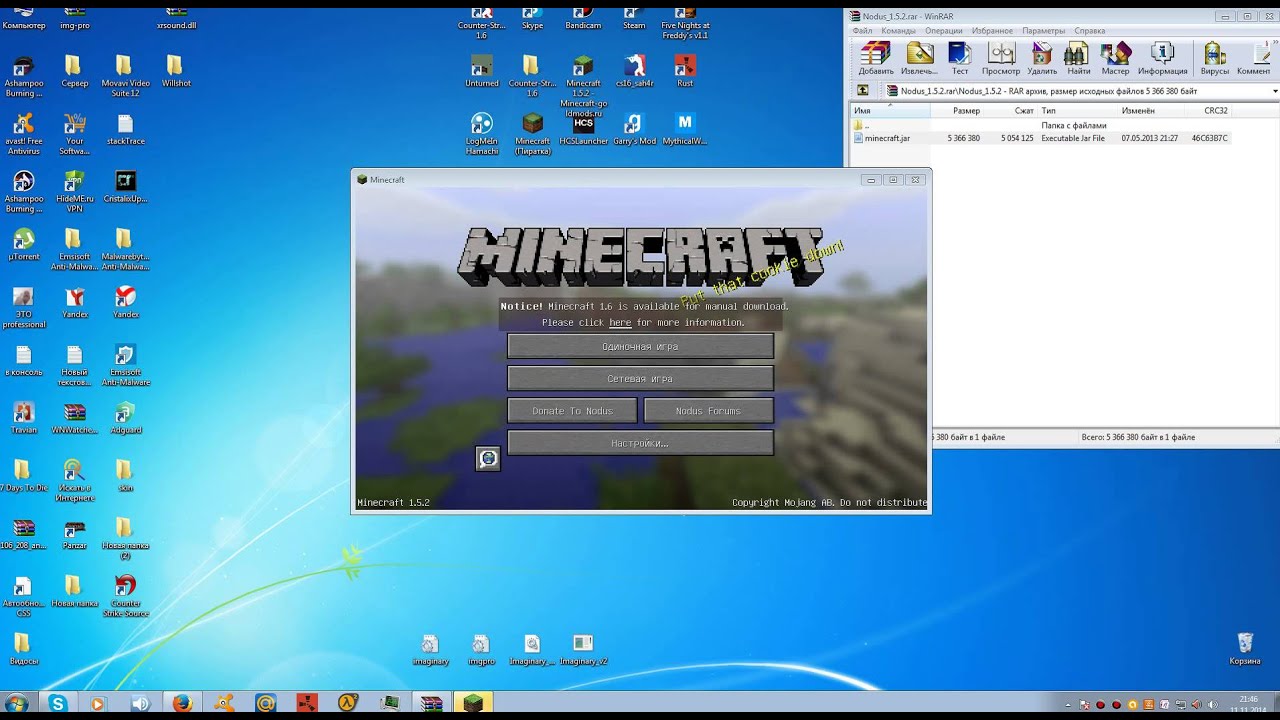Viewport: 1280px width, 720px height.
Task: Select the Rust desktop shortcut
Action: point(685,72)
